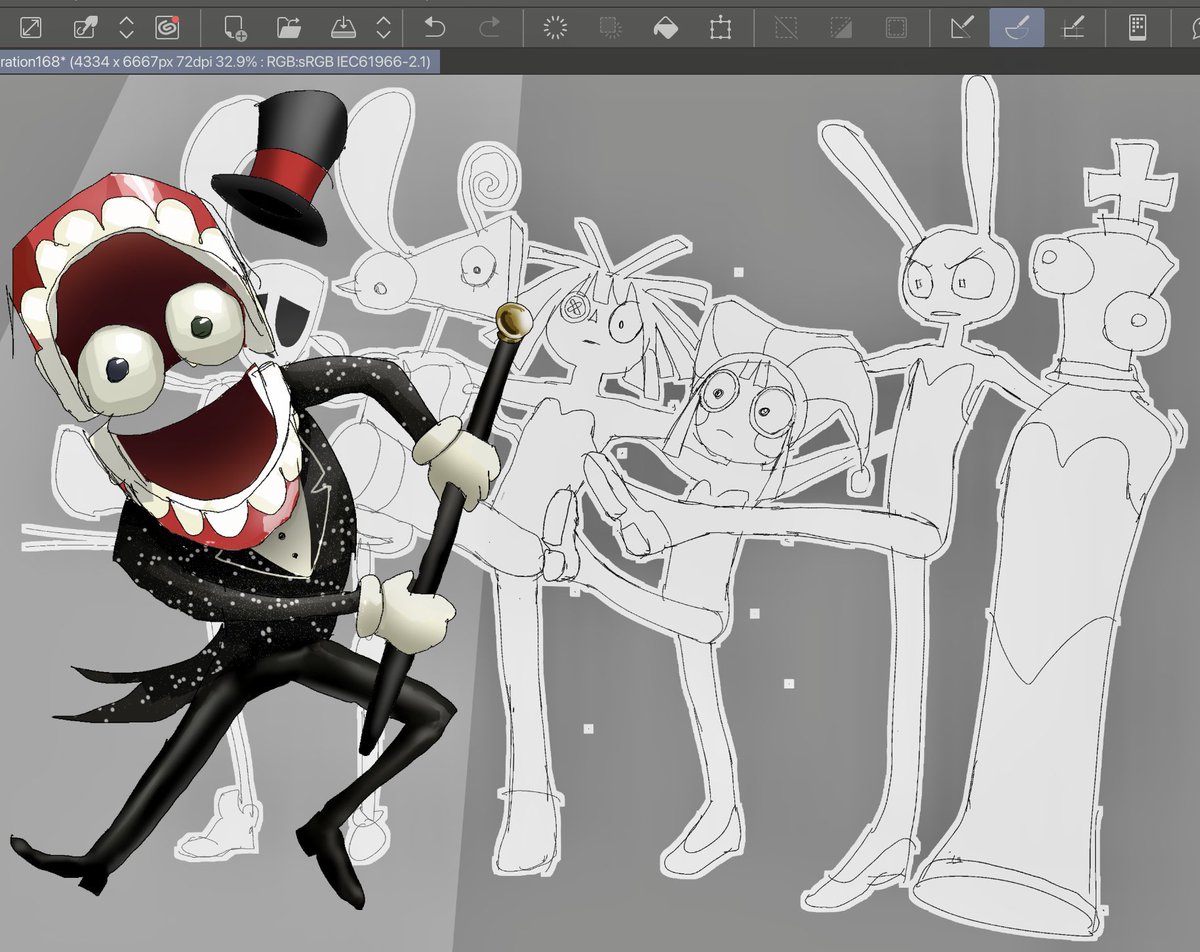
Task: Clear layer contents with the Clear icon
Action: (555, 27)
